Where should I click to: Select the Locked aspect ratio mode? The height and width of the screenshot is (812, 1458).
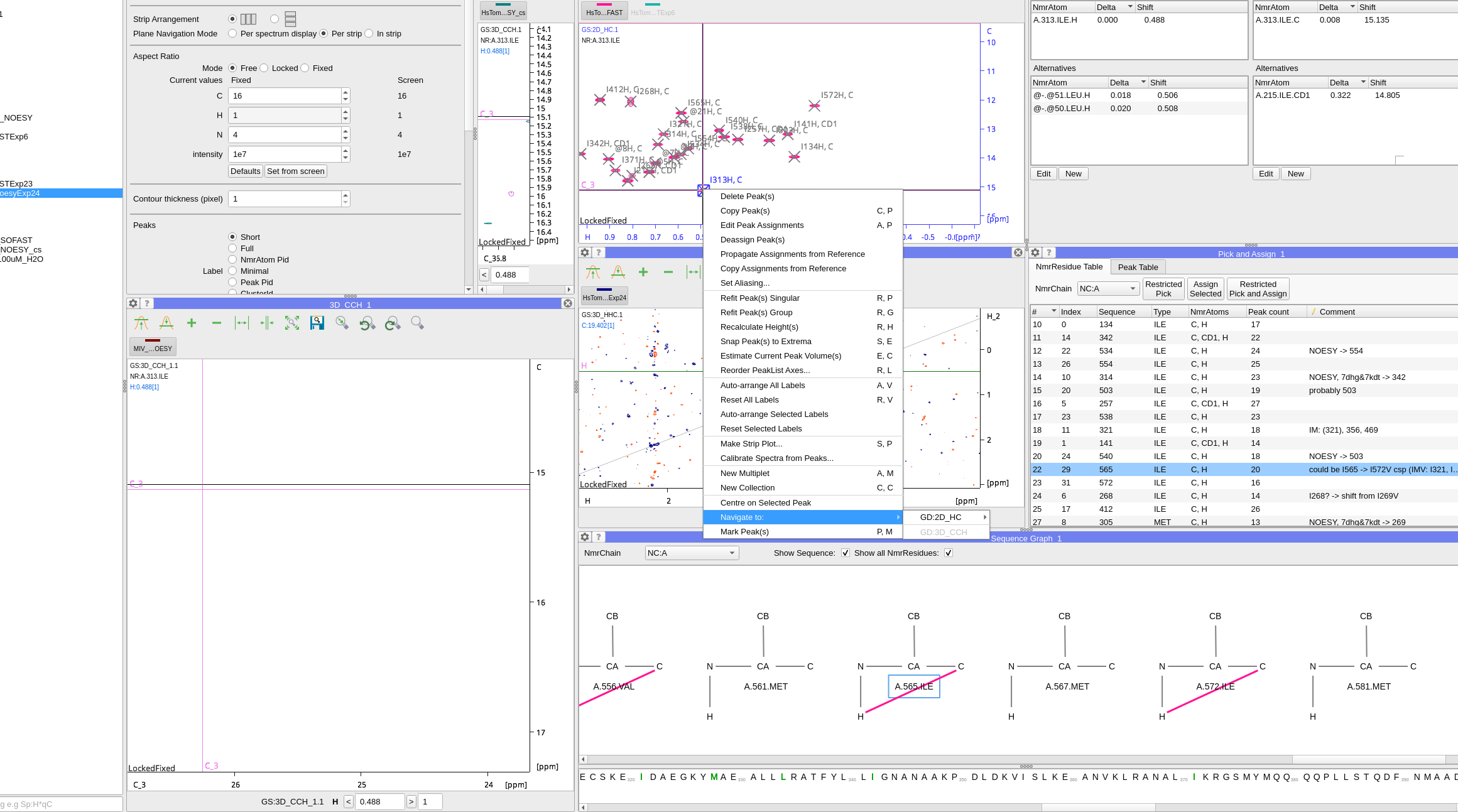pos(264,68)
